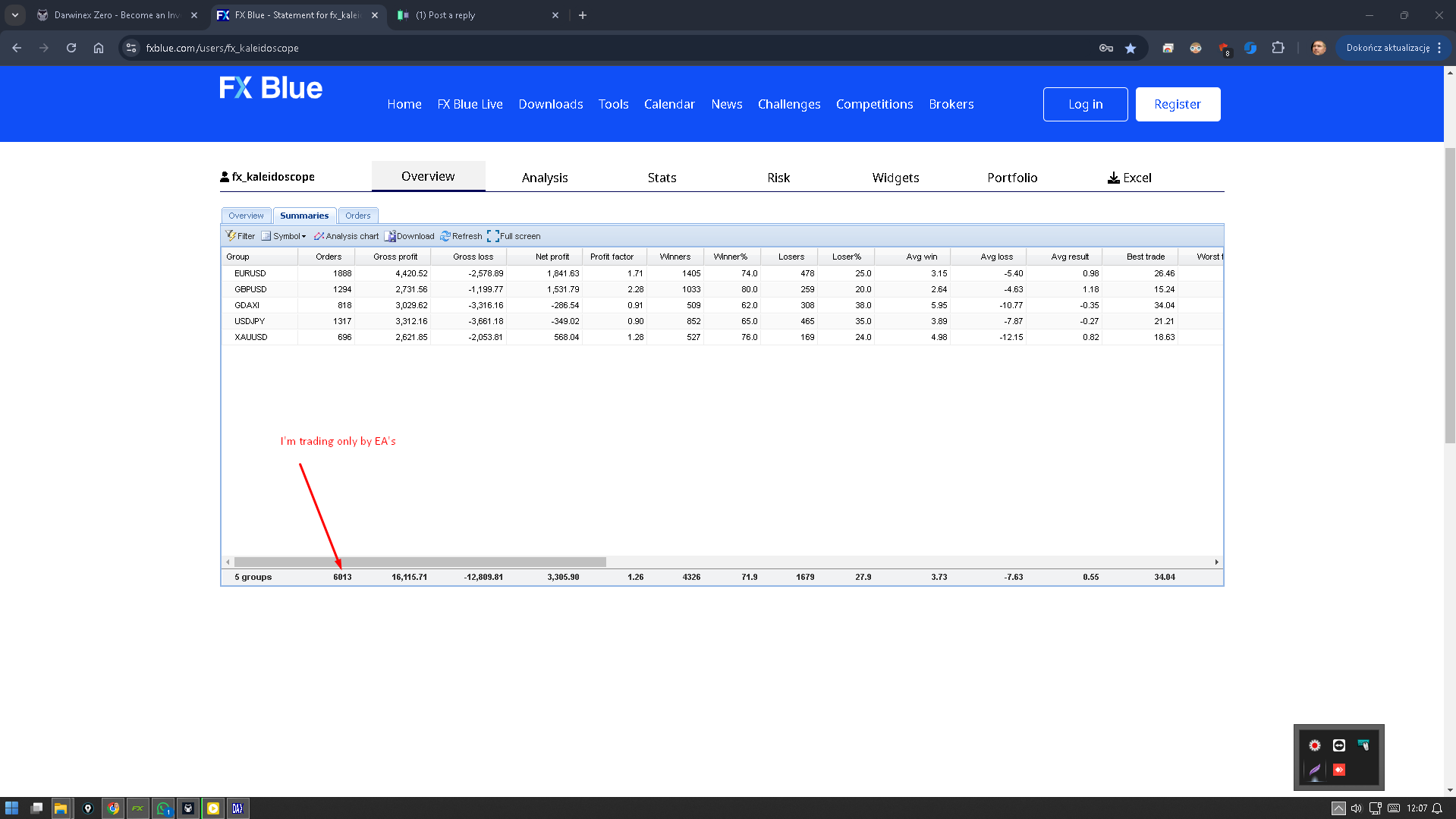Open the tab search dropdown in Chrome
1456x819 pixels.
coord(15,15)
